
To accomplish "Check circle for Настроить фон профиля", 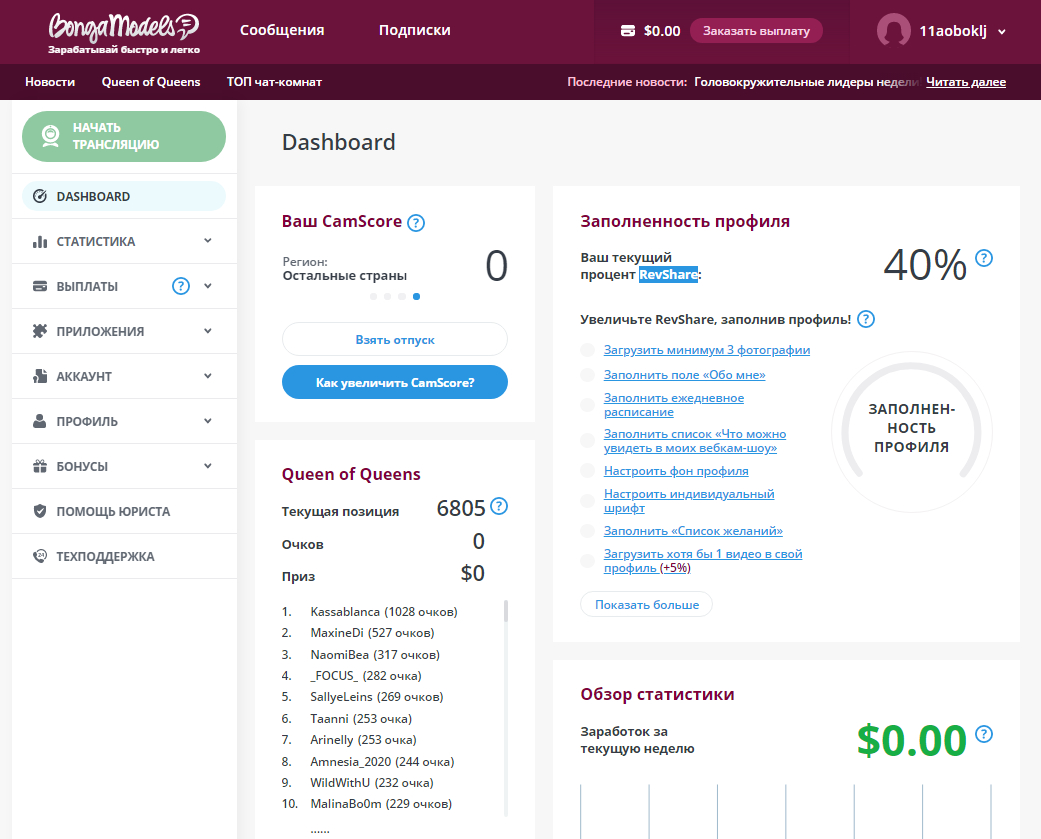I will click(588, 471).
